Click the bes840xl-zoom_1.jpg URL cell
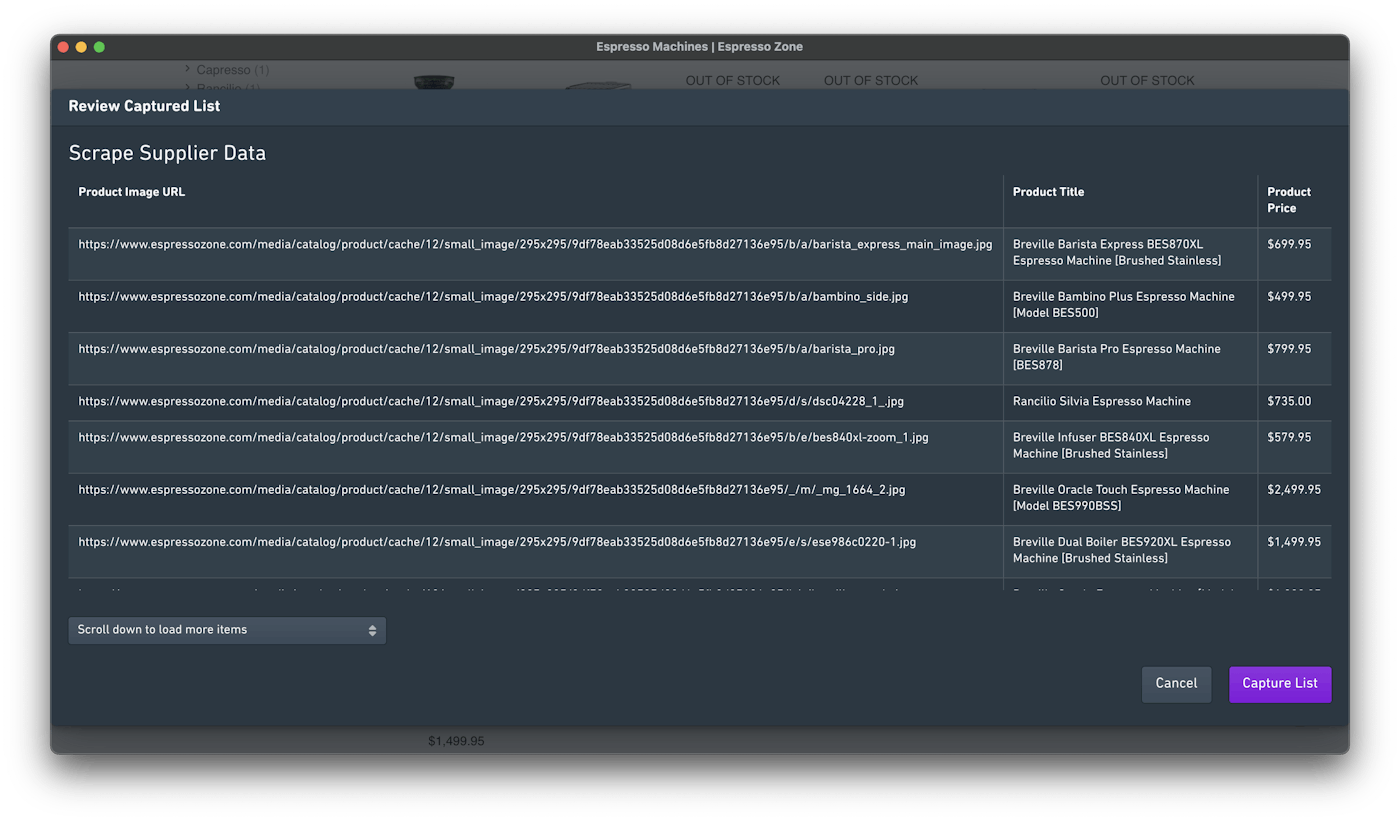The width and height of the screenshot is (1400, 821). pos(536,447)
